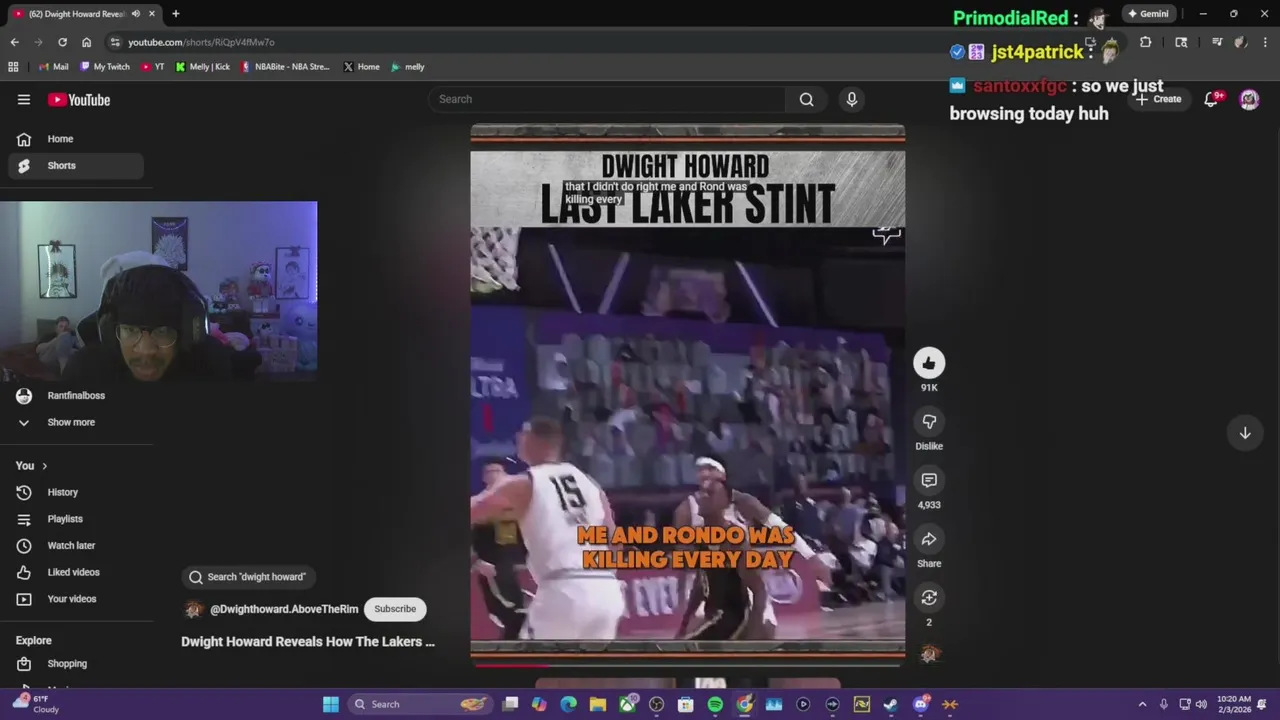
Task: Open the Create menu button
Action: click(x=1158, y=99)
